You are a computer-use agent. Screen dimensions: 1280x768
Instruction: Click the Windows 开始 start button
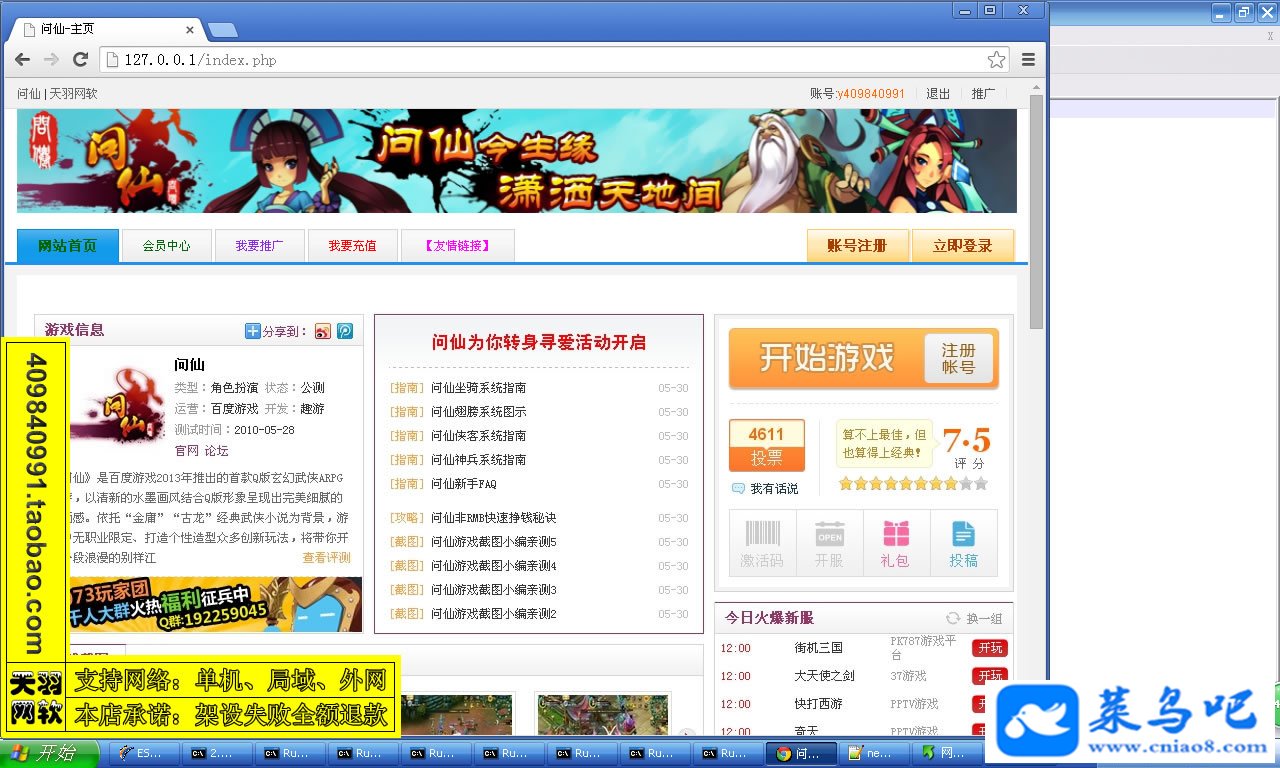tap(50, 754)
